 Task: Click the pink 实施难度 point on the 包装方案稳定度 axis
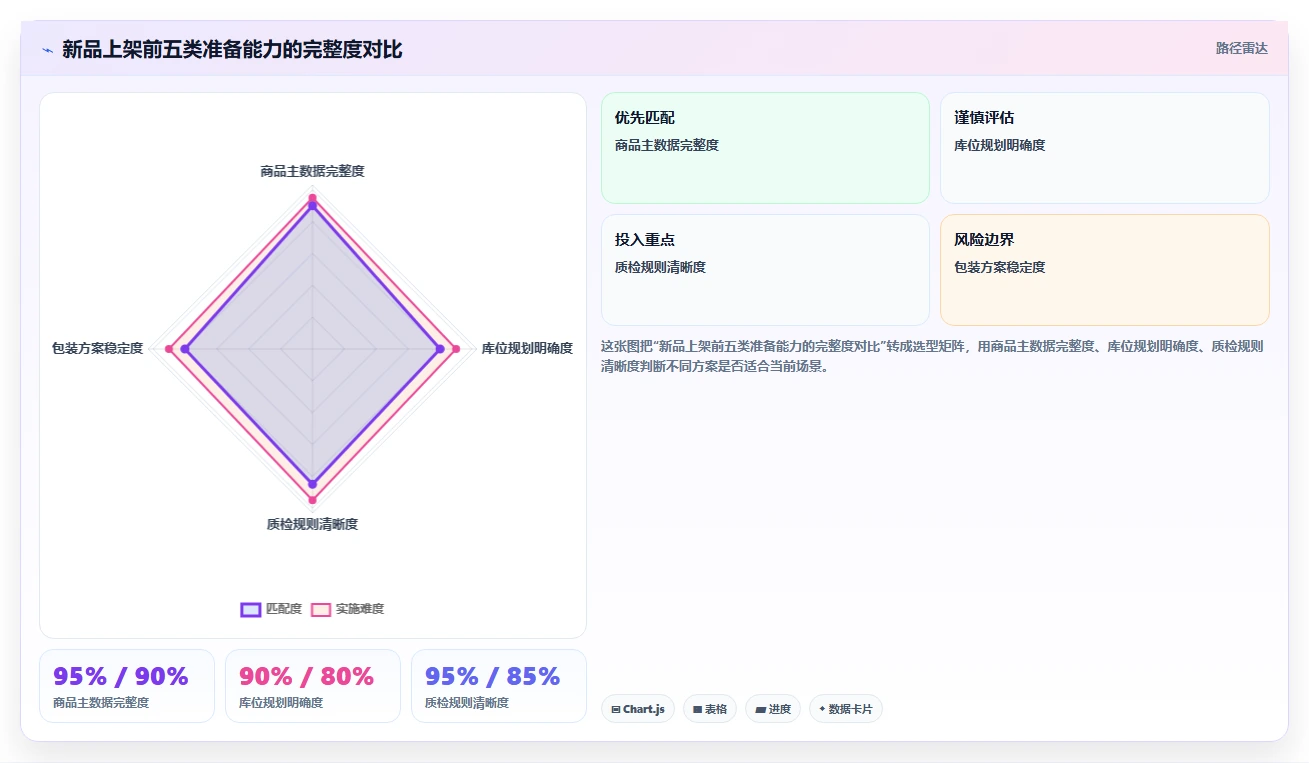click(169, 349)
